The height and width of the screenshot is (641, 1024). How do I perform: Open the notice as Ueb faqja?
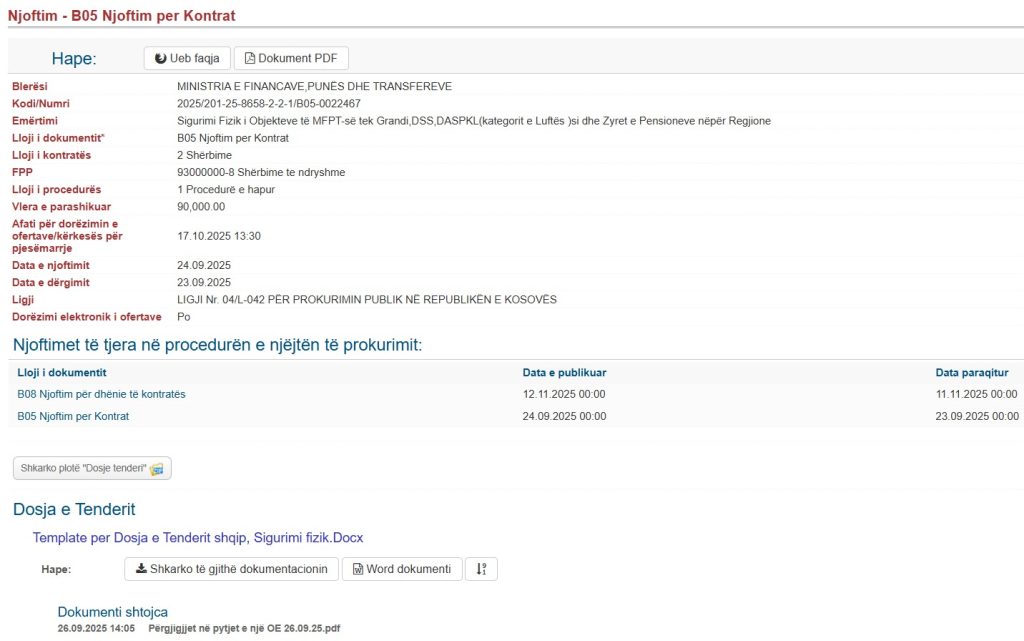pyautogui.click(x=188, y=58)
